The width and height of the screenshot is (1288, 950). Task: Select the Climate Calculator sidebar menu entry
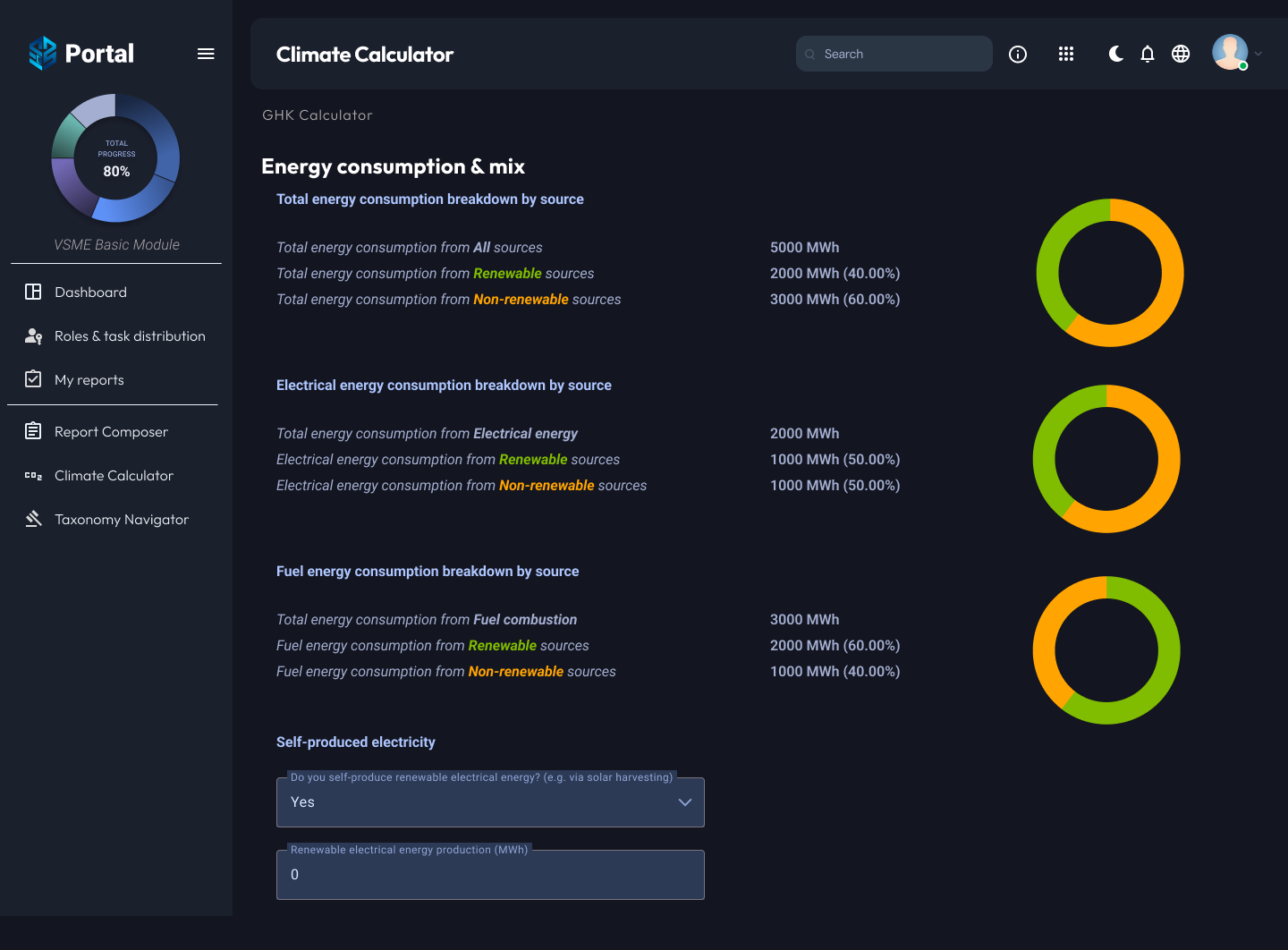[x=113, y=475]
